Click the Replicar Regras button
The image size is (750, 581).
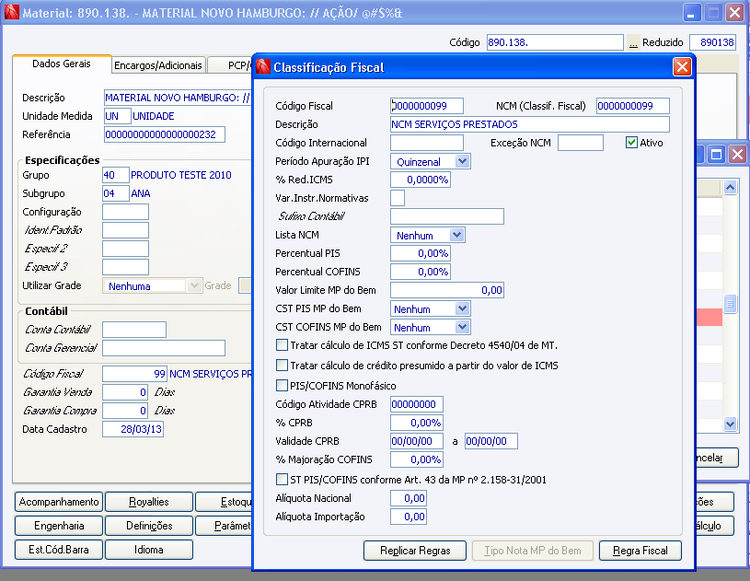coord(415,550)
